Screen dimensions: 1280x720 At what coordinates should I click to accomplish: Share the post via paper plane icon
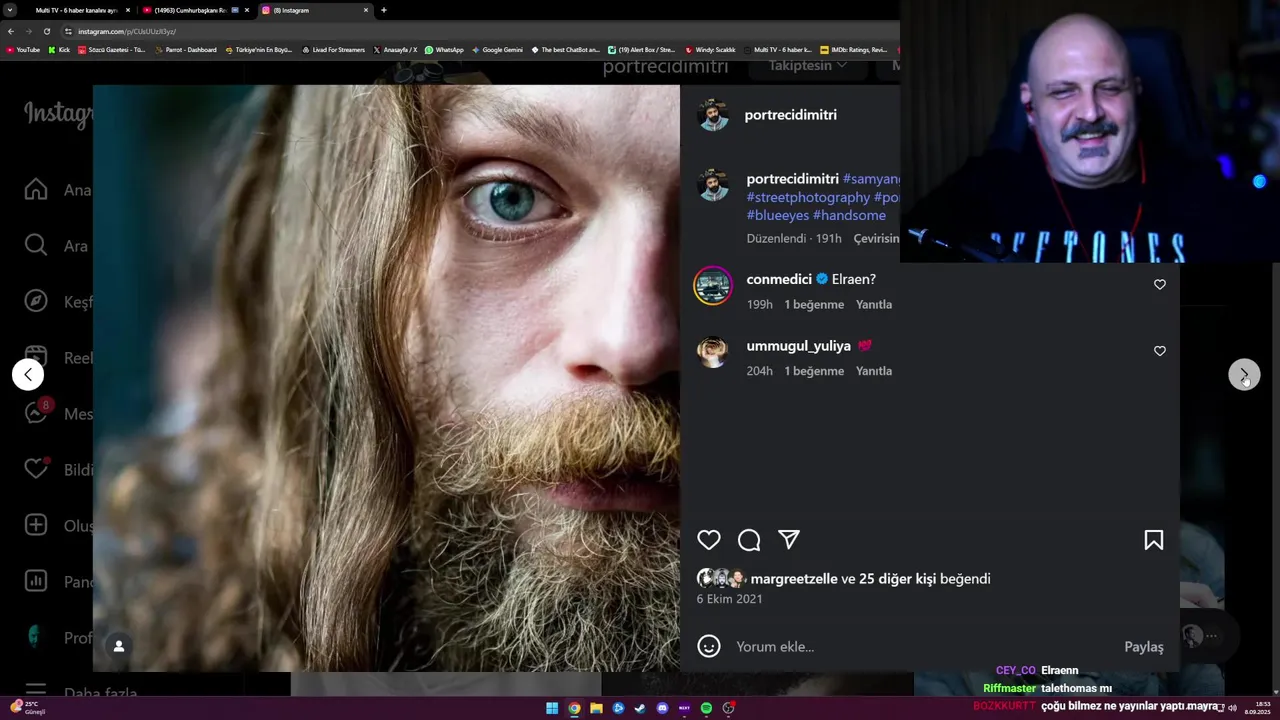click(789, 540)
